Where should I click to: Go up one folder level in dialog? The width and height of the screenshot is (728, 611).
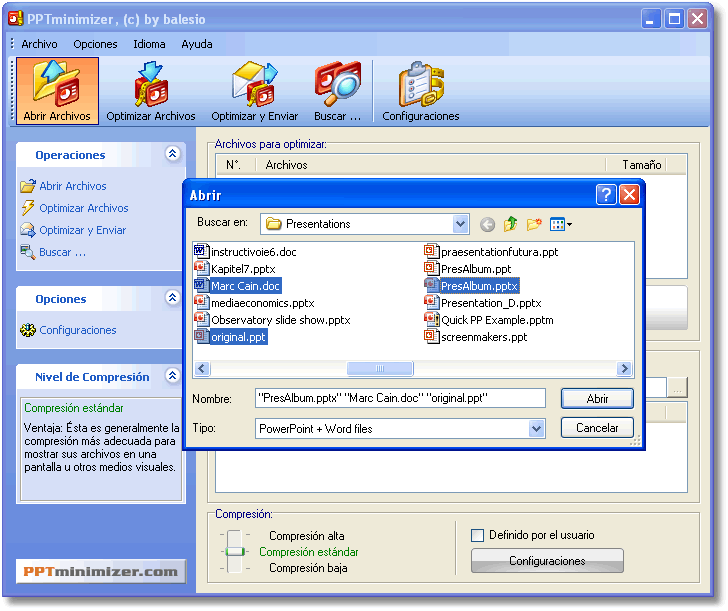pyautogui.click(x=510, y=224)
